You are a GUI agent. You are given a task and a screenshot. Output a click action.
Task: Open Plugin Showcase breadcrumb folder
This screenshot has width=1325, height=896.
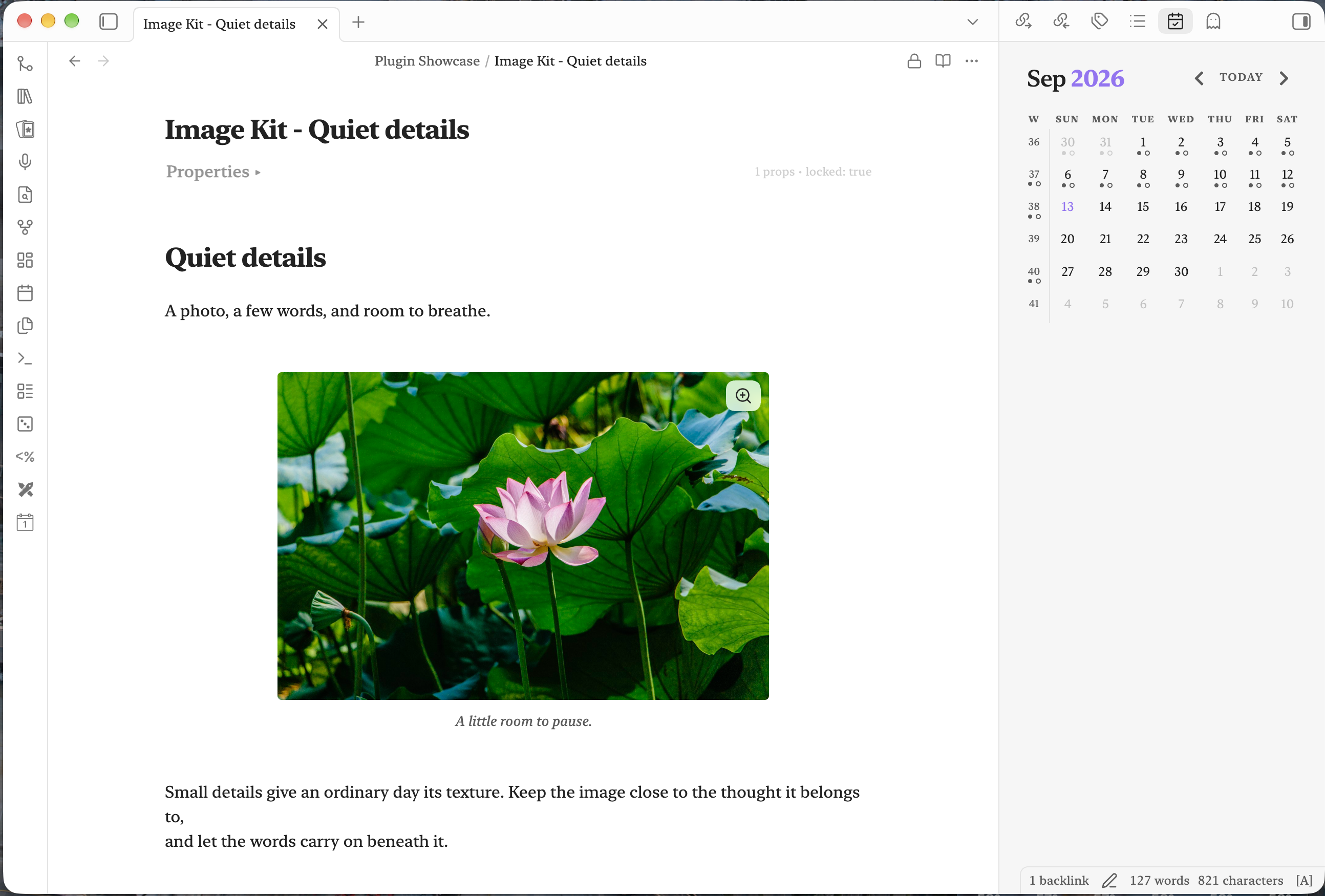click(427, 61)
